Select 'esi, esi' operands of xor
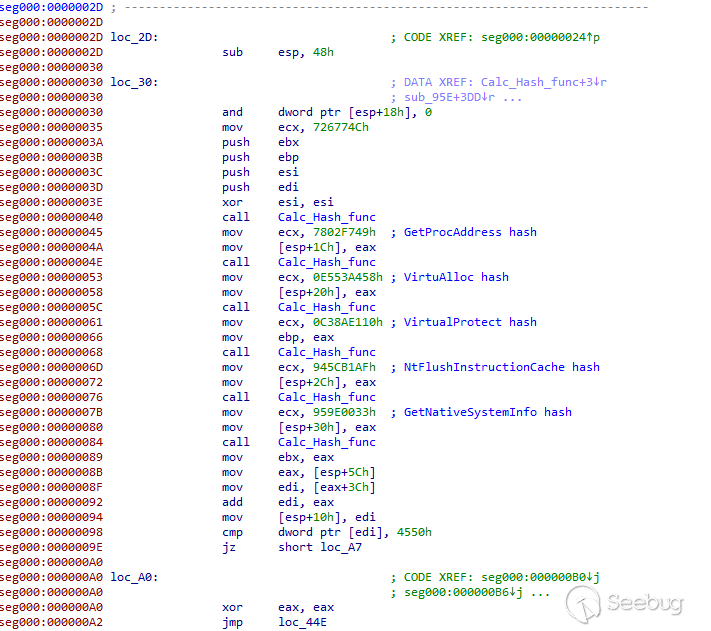This screenshot has height=631, width=711. (306, 202)
